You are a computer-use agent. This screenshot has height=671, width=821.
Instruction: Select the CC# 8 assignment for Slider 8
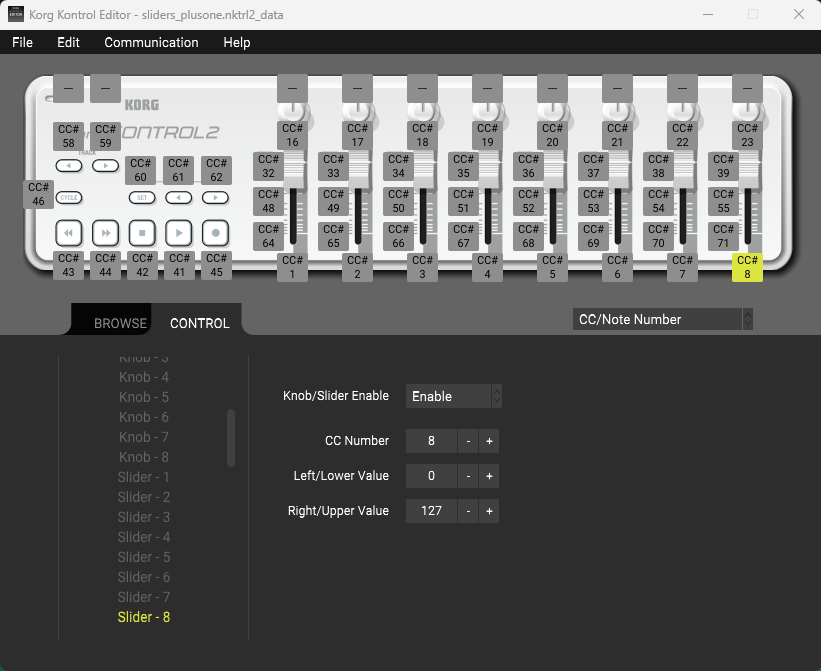click(x=746, y=267)
